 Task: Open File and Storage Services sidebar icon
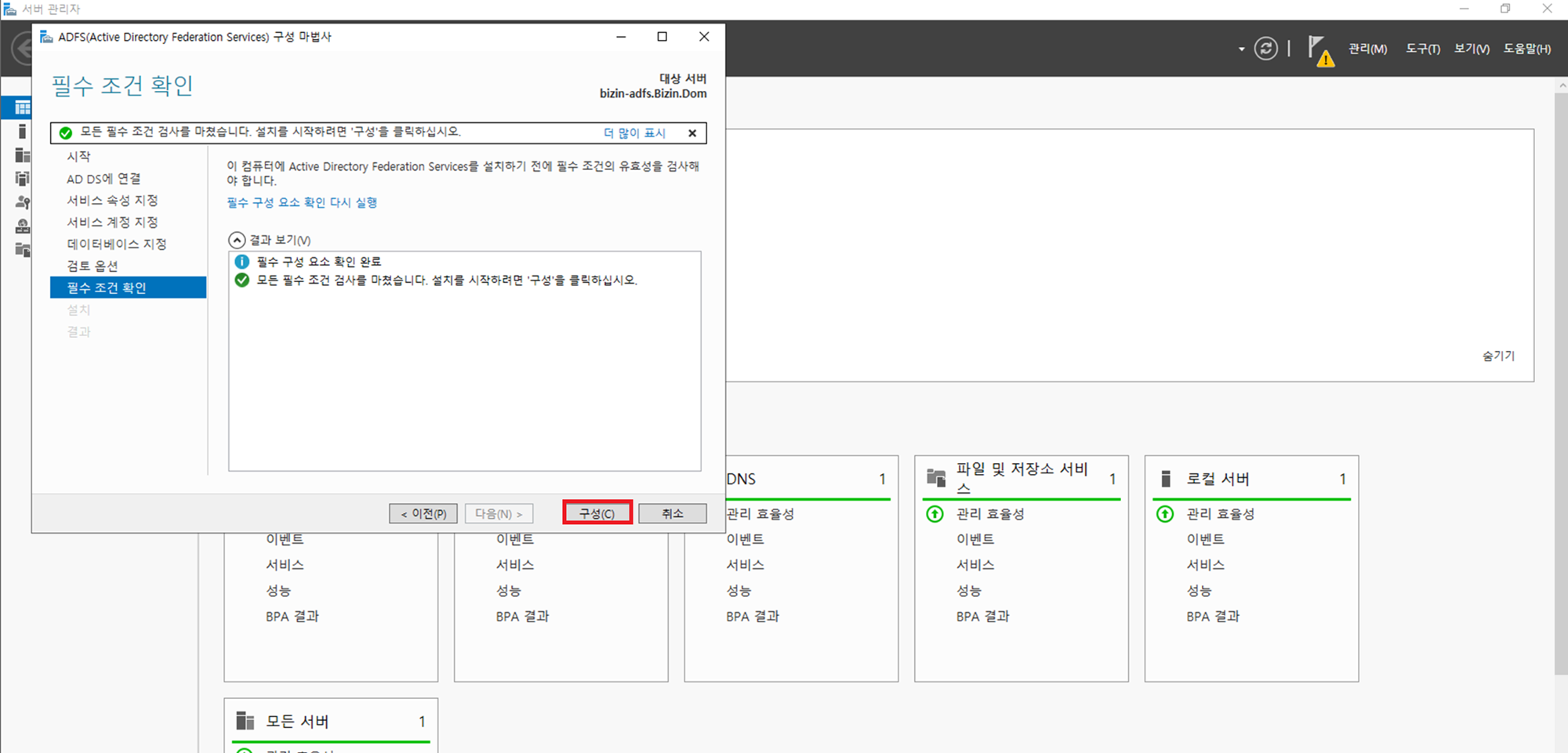22,250
